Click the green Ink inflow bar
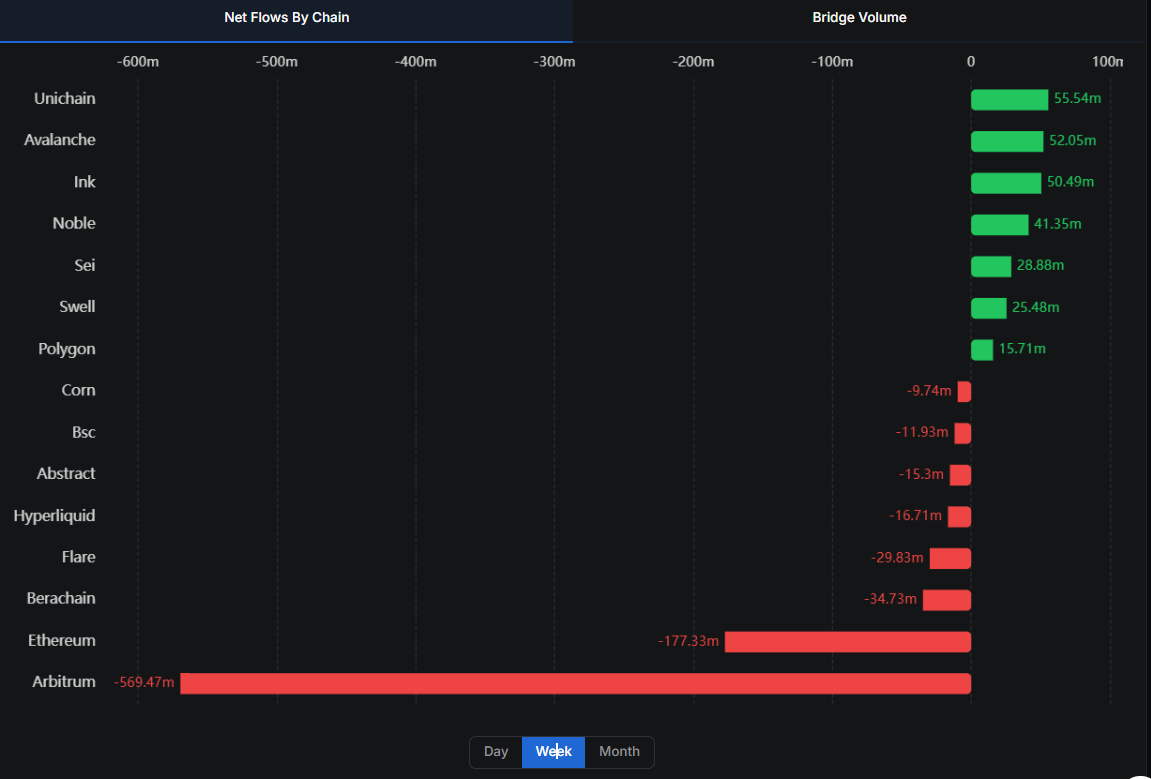The height and width of the screenshot is (779, 1151). (x=1006, y=183)
